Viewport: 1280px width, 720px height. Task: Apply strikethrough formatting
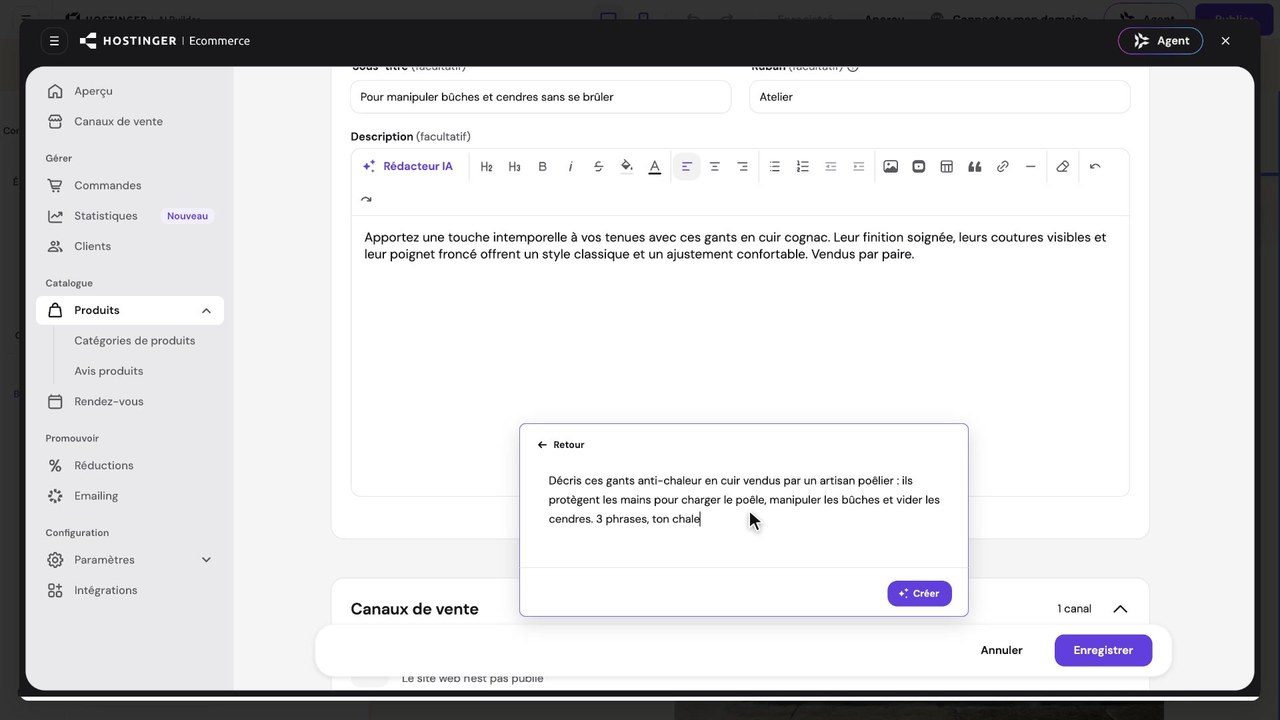(x=599, y=167)
